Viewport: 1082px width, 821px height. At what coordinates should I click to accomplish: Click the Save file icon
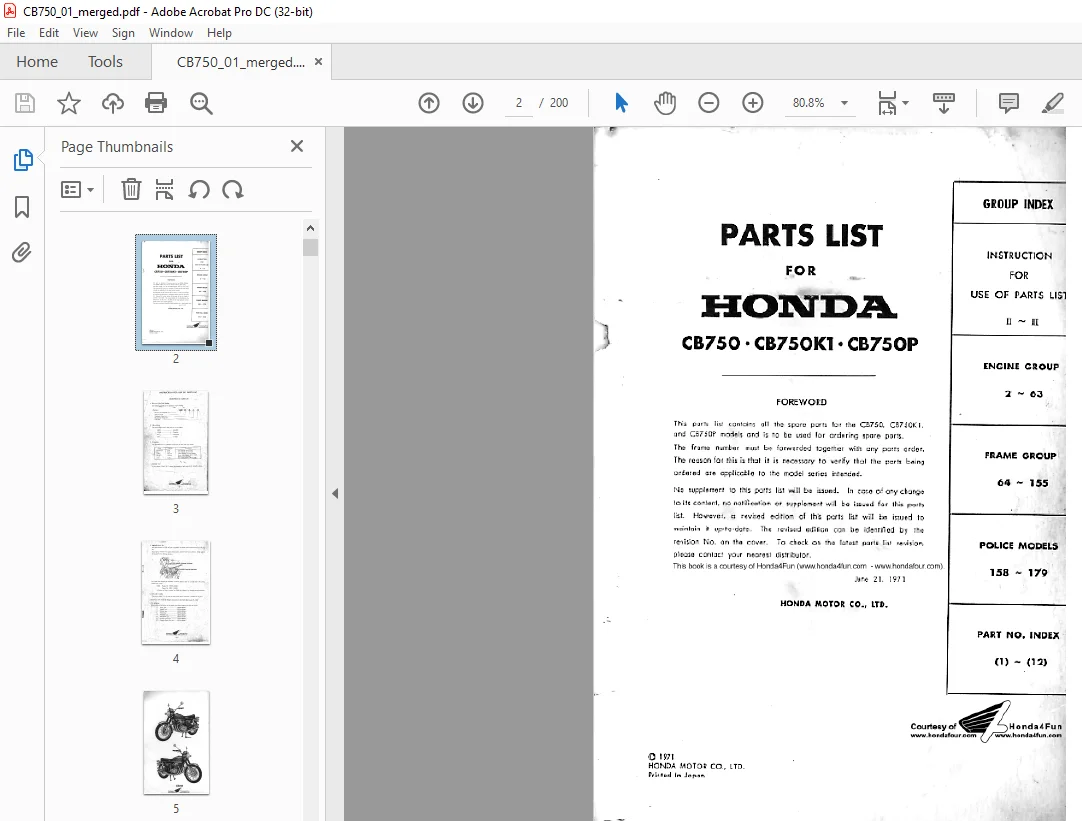(x=25, y=103)
